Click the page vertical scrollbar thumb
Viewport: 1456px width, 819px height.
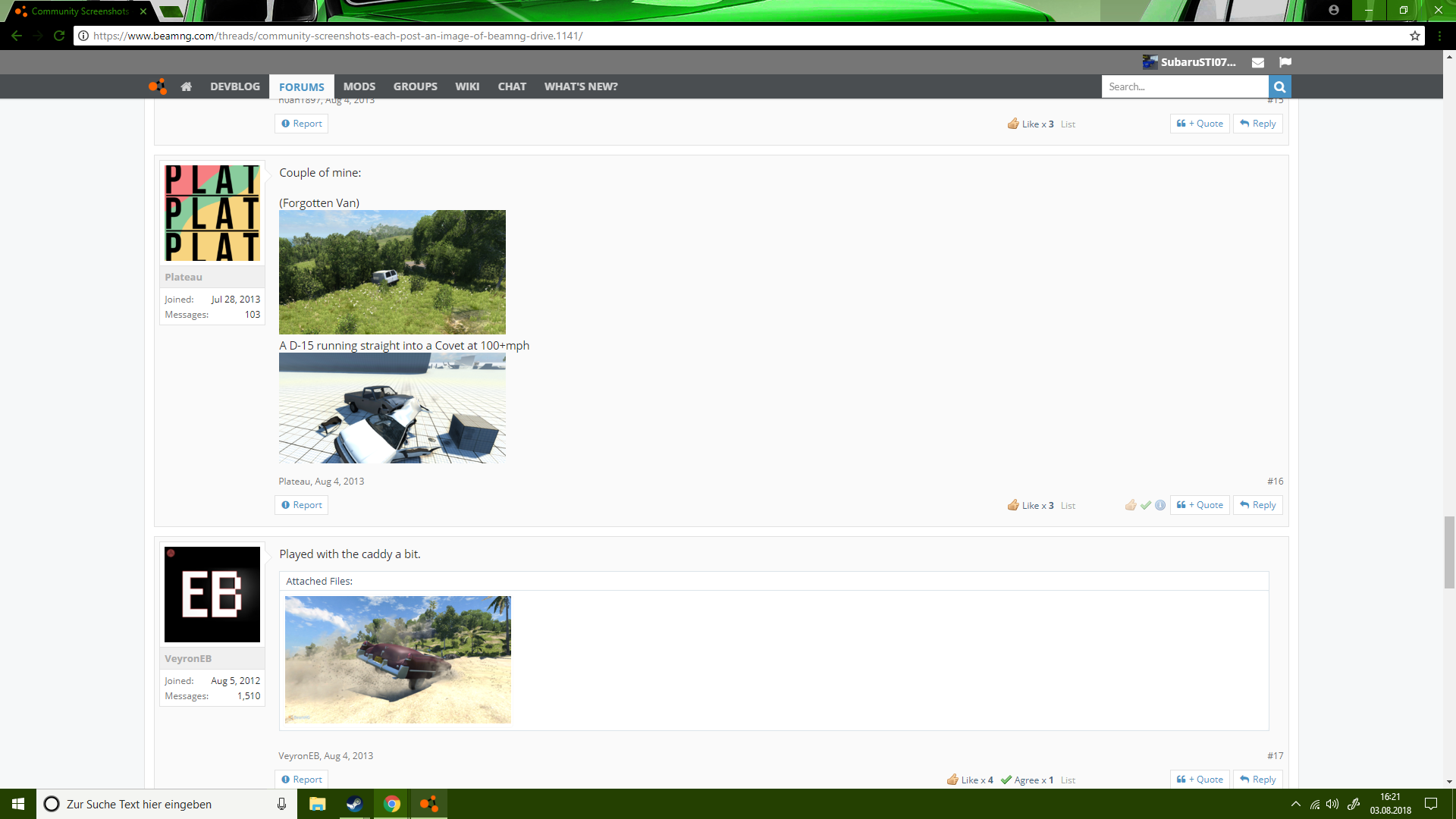click(1449, 552)
